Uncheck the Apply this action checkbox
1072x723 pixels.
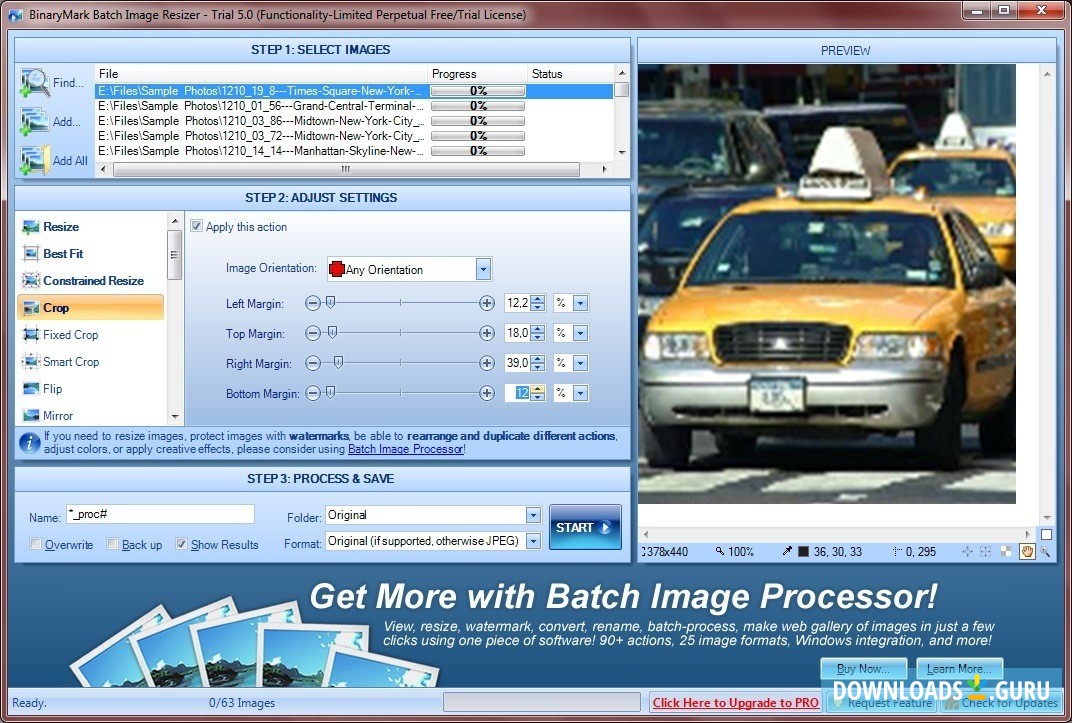[197, 227]
